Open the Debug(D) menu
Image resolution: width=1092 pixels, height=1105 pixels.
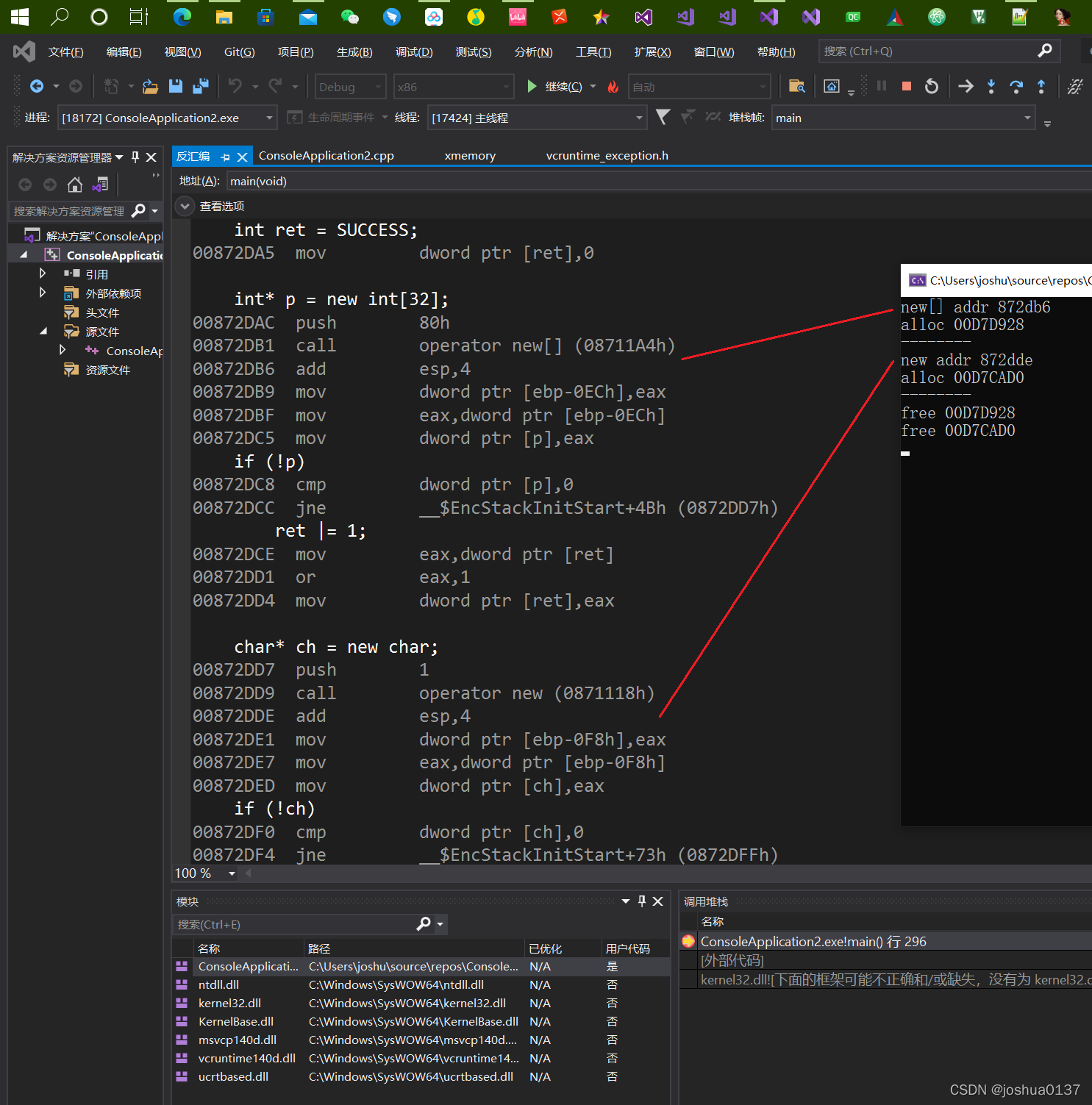pos(414,51)
